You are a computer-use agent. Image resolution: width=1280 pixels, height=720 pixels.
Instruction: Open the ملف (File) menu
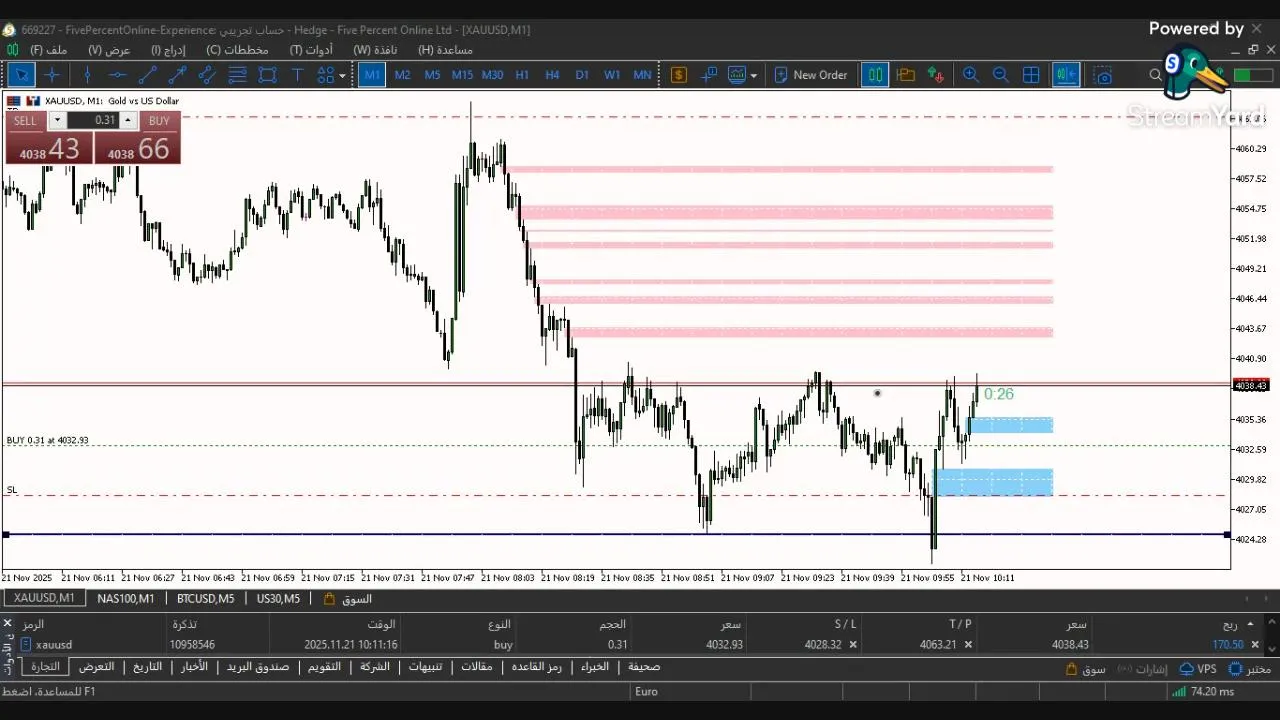[49, 49]
